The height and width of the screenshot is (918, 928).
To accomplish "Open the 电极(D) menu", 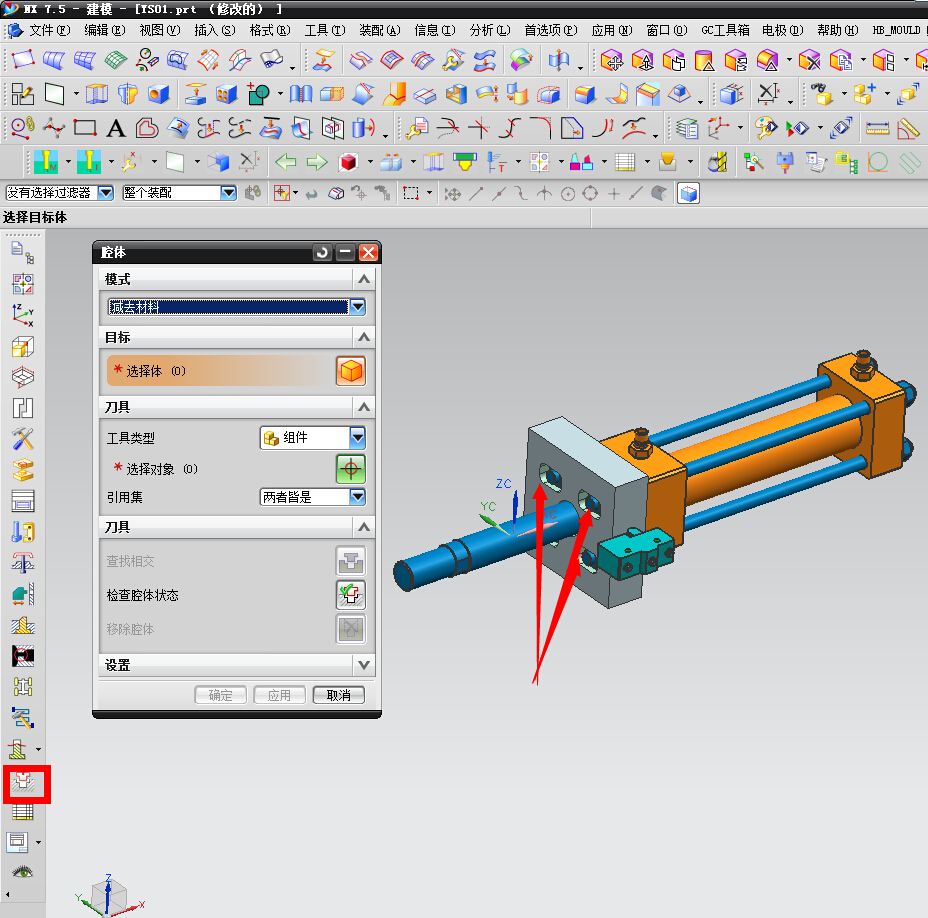I will (x=782, y=30).
